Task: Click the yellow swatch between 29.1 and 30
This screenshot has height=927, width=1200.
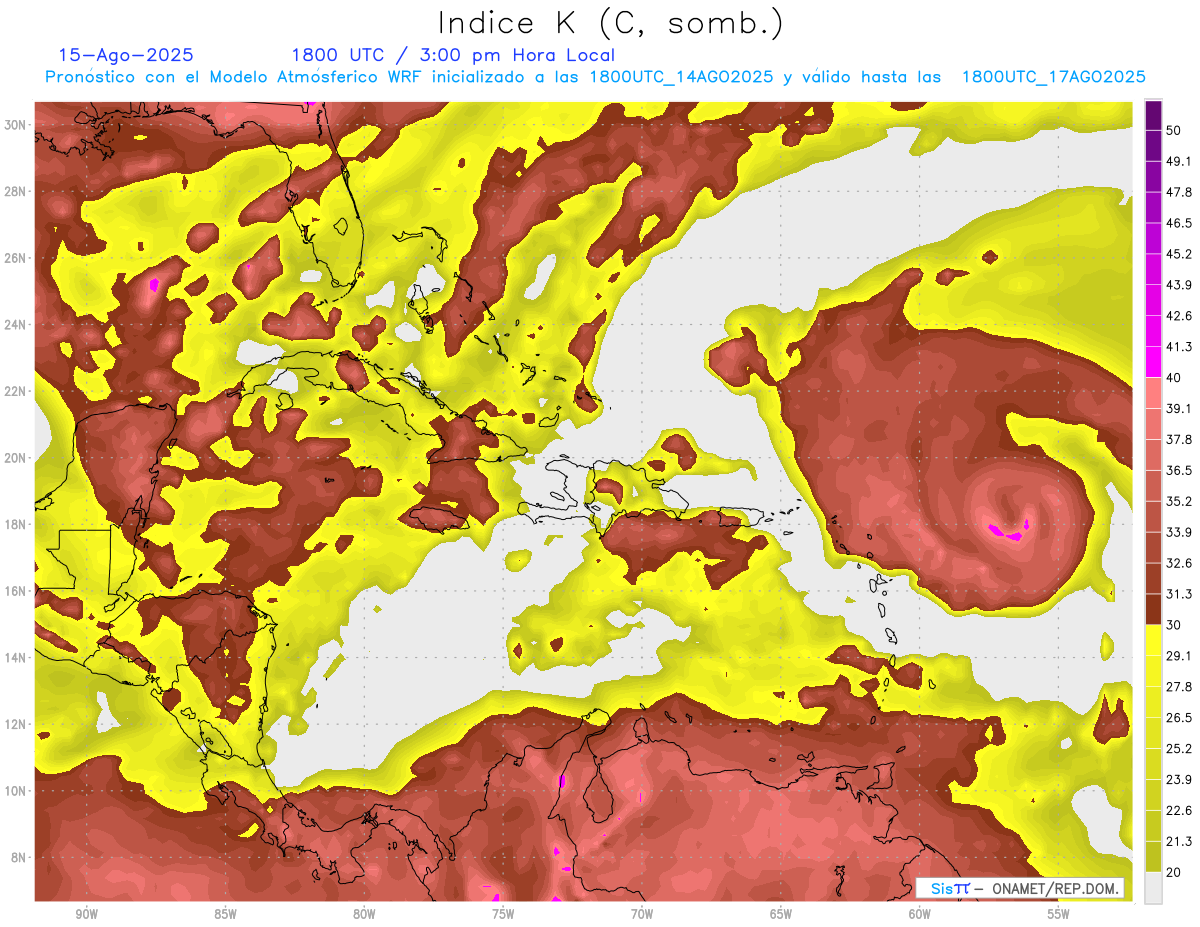Action: (1154, 640)
